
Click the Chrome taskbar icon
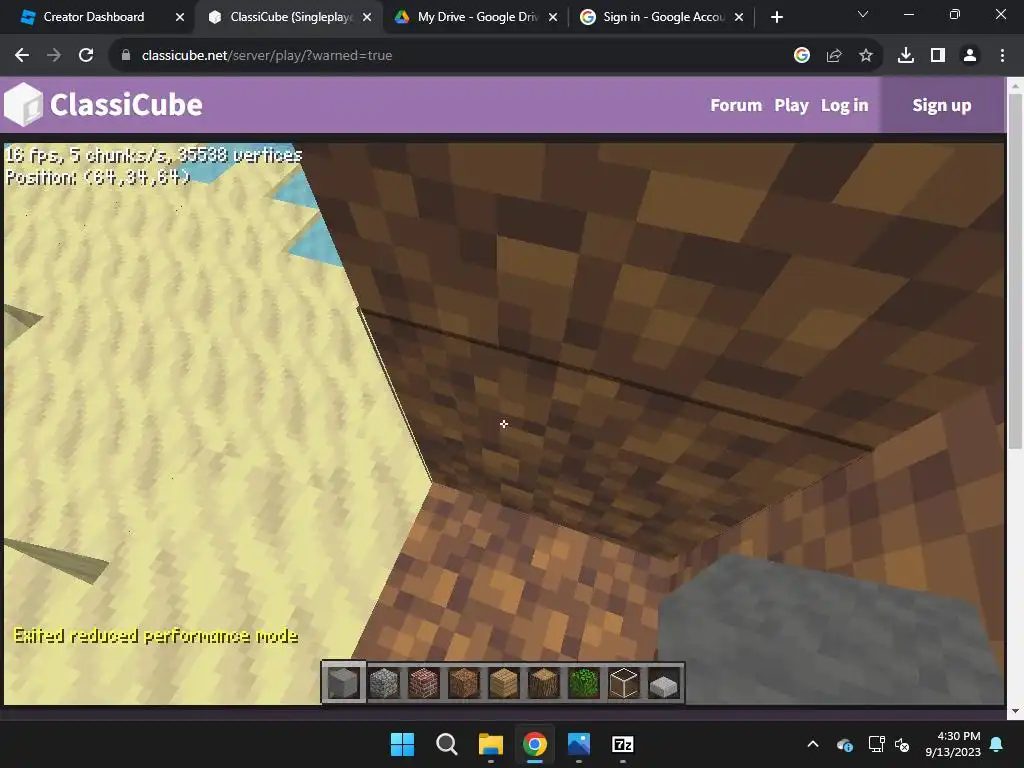pos(534,744)
